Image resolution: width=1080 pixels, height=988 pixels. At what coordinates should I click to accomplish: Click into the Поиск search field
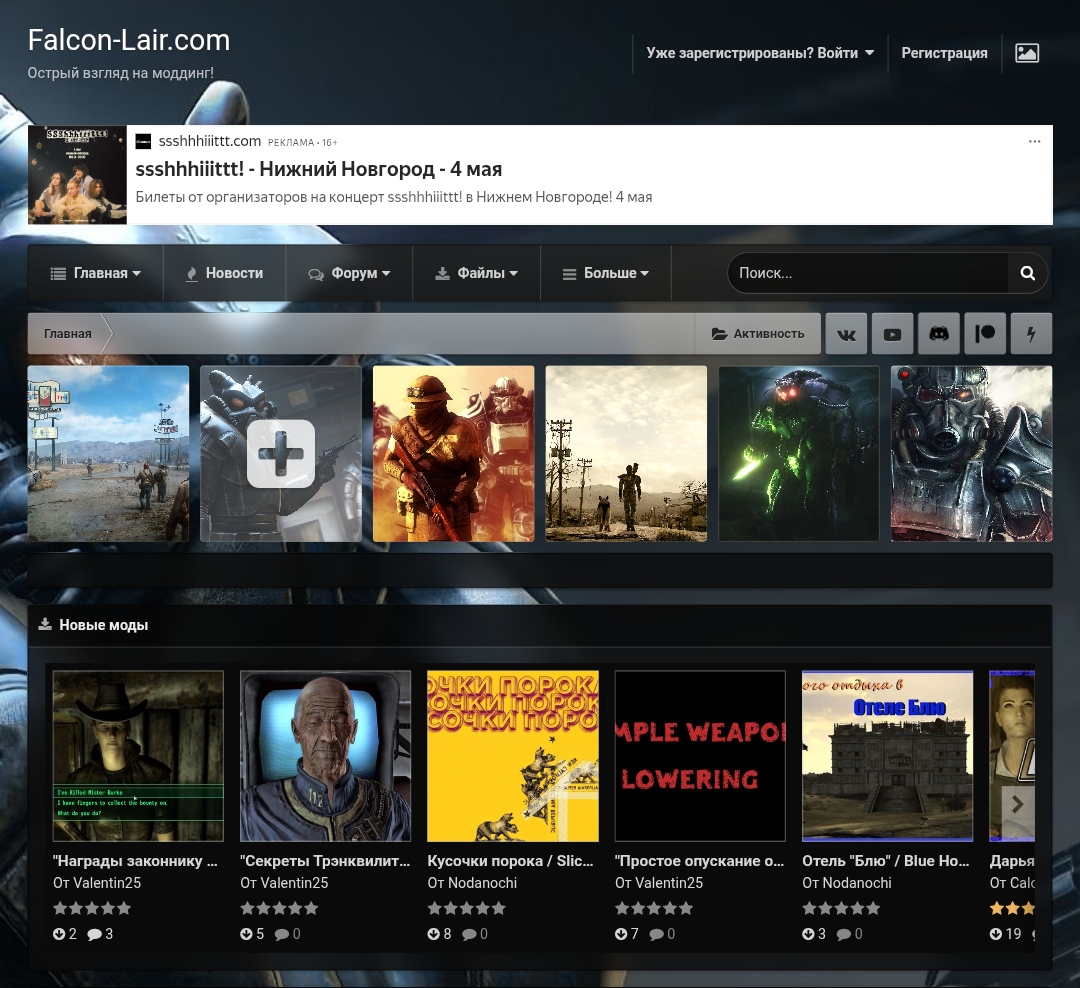866,273
